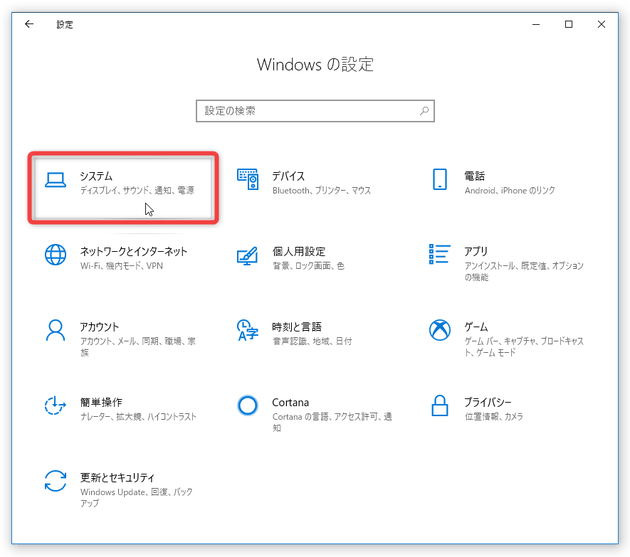Maximize the 設定 window
Screen dimensions: 630x557
click(x=569, y=24)
